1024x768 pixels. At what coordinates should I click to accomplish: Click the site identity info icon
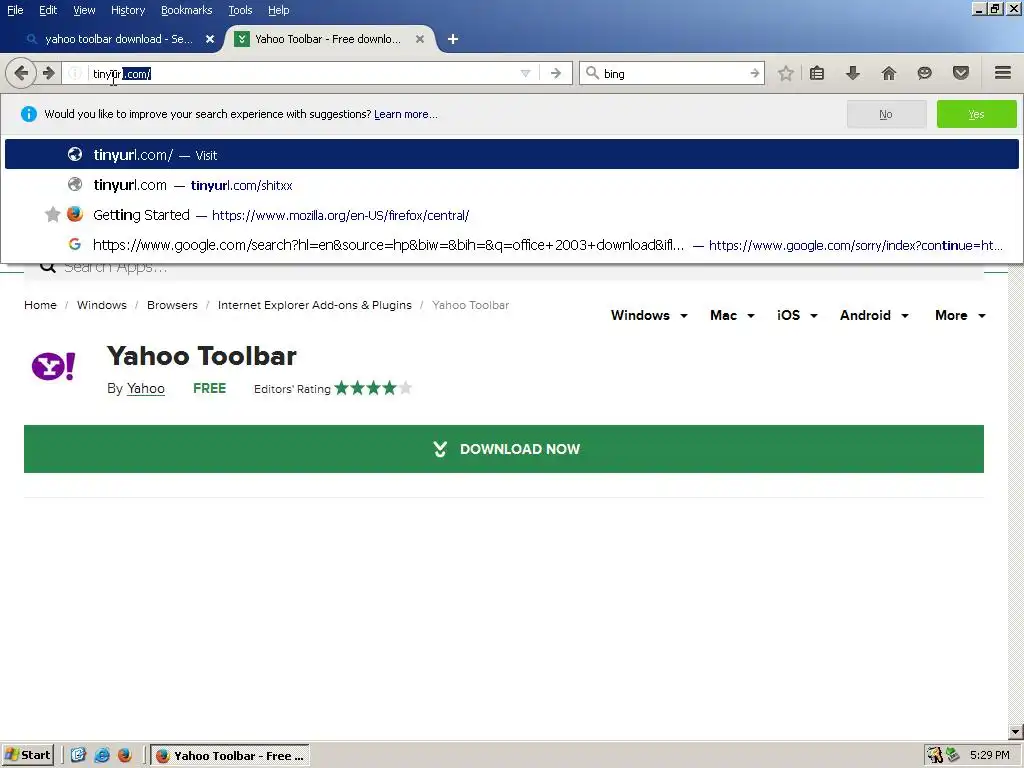click(x=75, y=73)
